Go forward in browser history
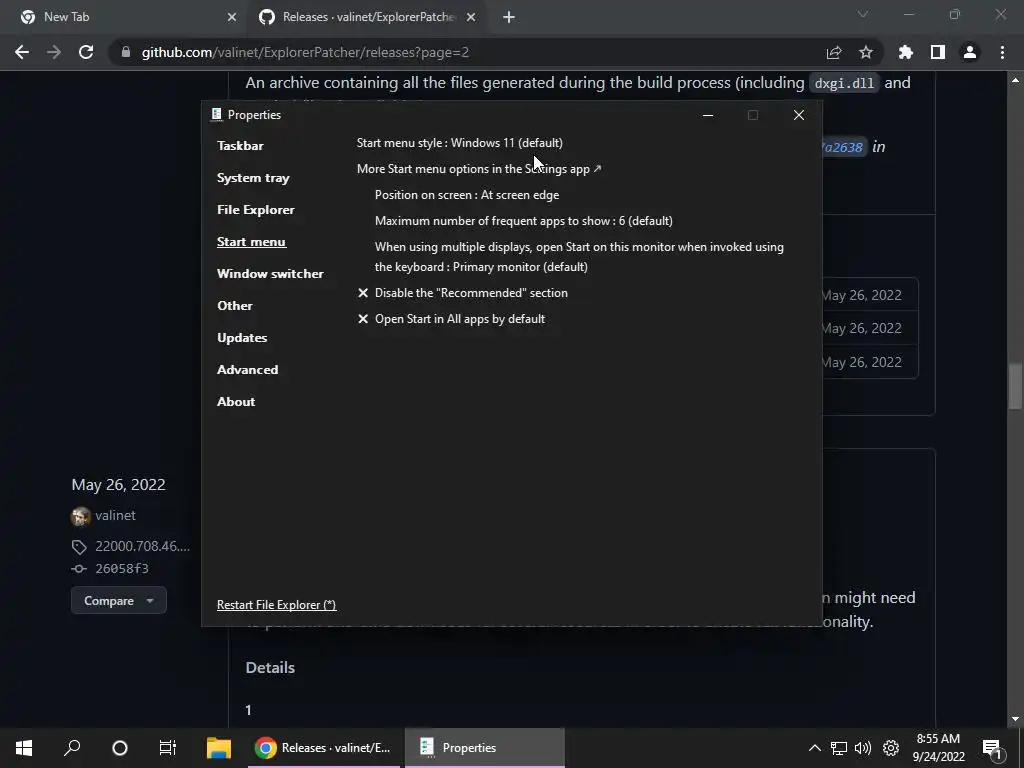 pos(54,52)
